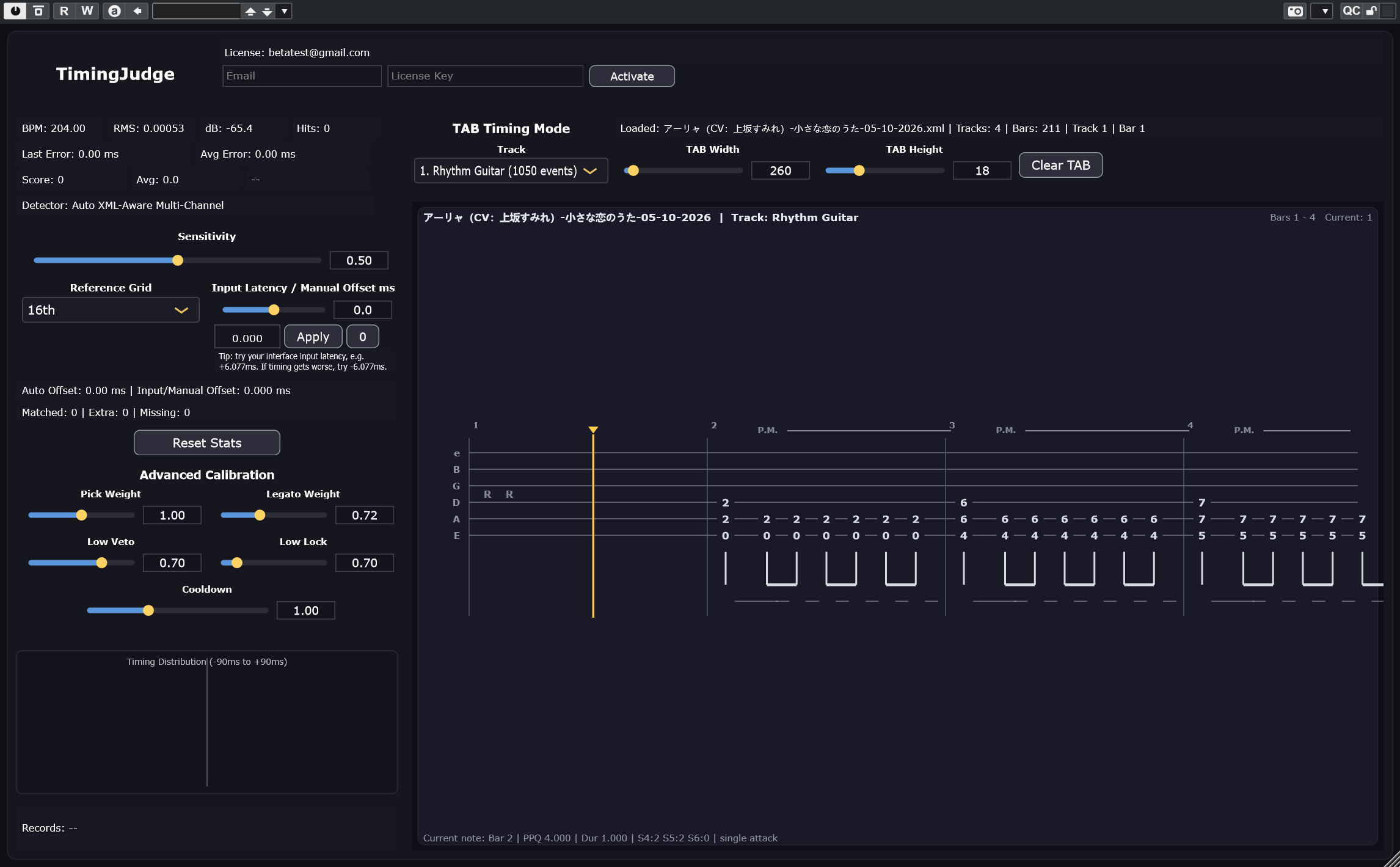Click the Cooldown value 1.00
The image size is (1400, 867).
pyautogui.click(x=305, y=610)
